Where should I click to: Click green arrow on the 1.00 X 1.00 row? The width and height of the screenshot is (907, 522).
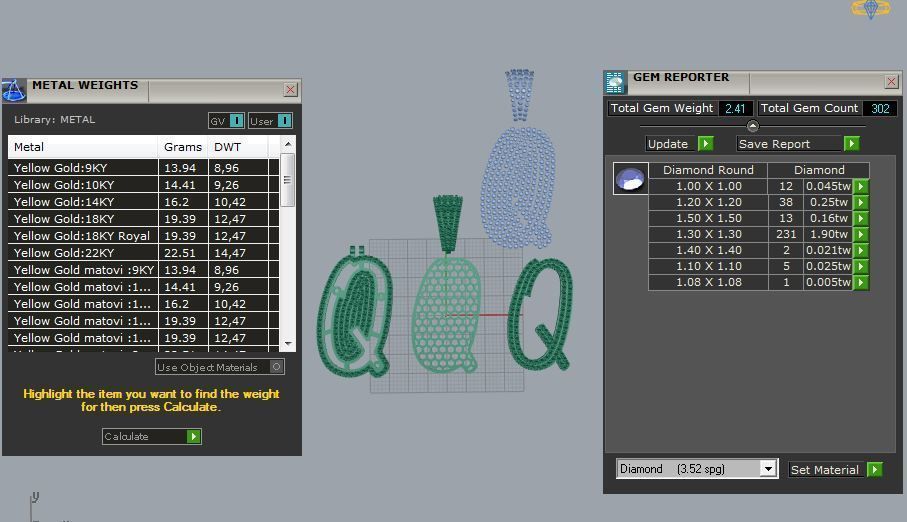[x=861, y=186]
